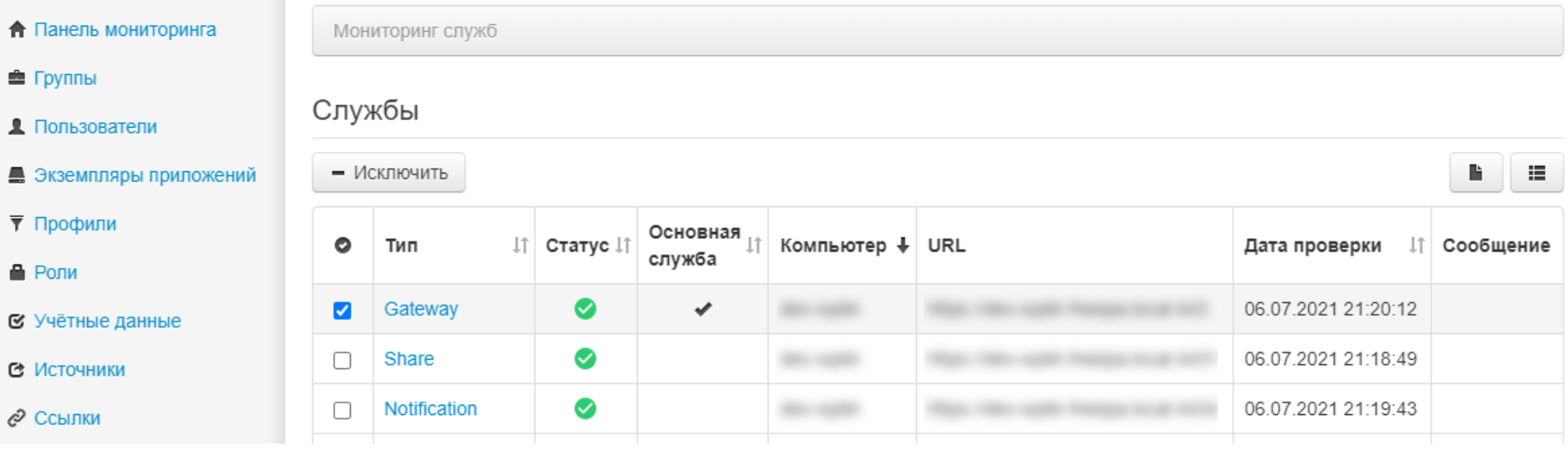
Task: Sort by Компьютер column down arrow
Action: pos(902,245)
